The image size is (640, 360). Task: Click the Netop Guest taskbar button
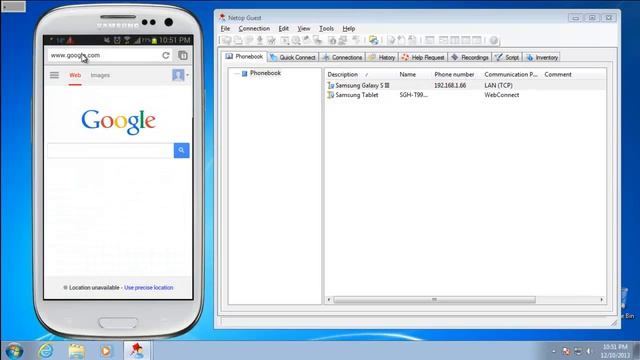tap(137, 351)
